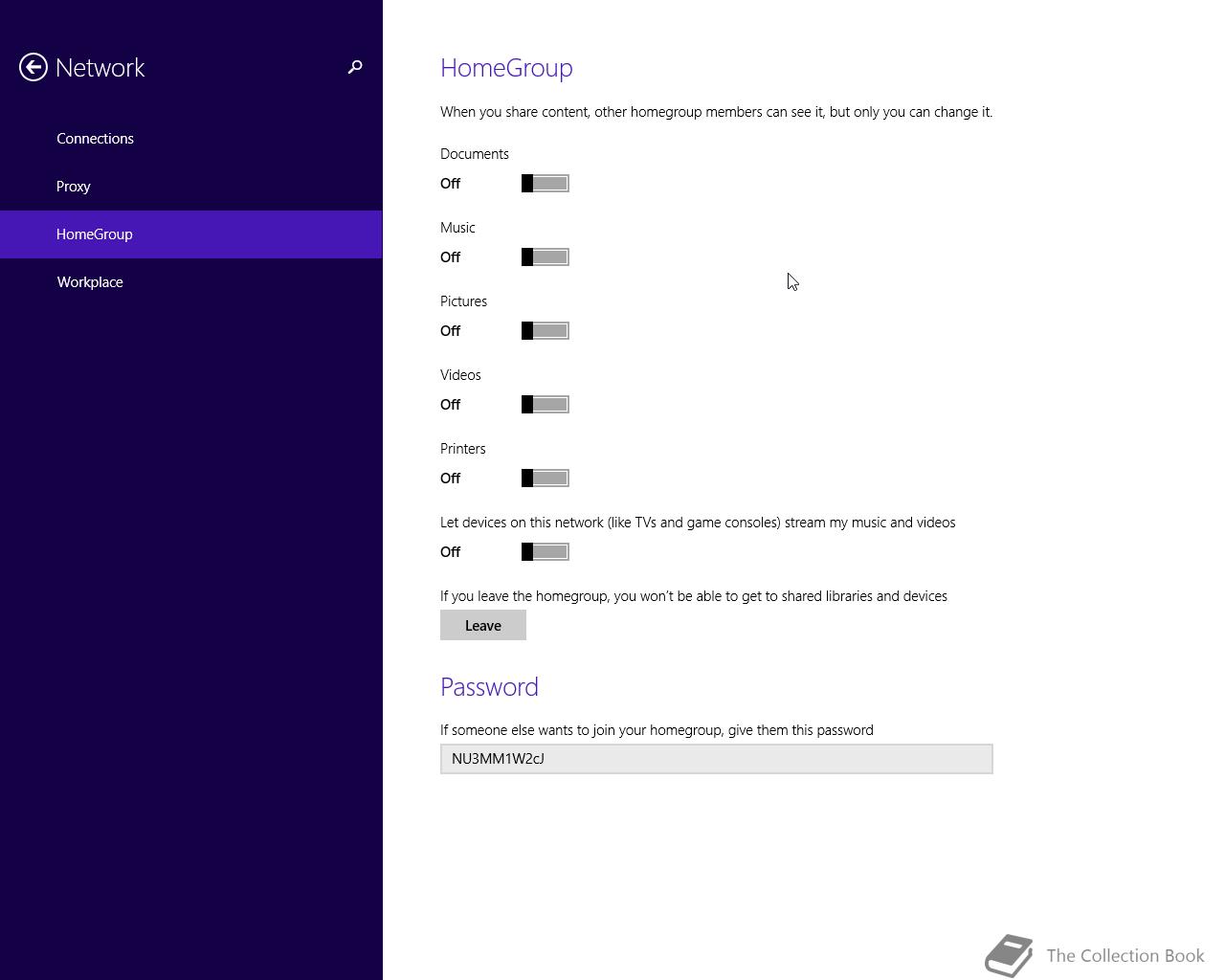Enable Printers sharing toggle

[x=546, y=479]
